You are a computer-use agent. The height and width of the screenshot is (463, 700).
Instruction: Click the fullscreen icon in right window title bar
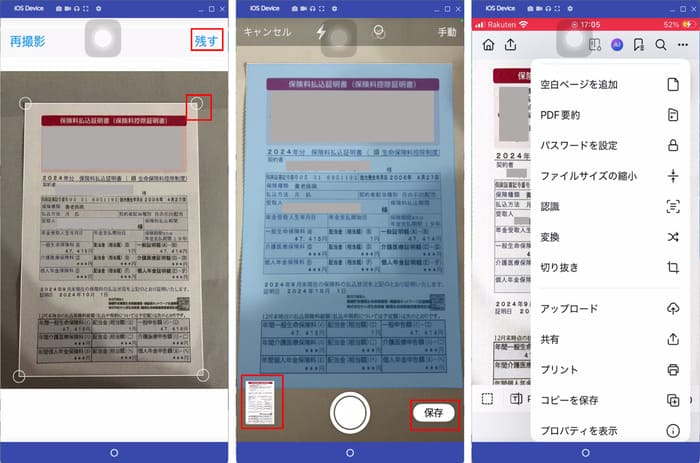(x=557, y=8)
